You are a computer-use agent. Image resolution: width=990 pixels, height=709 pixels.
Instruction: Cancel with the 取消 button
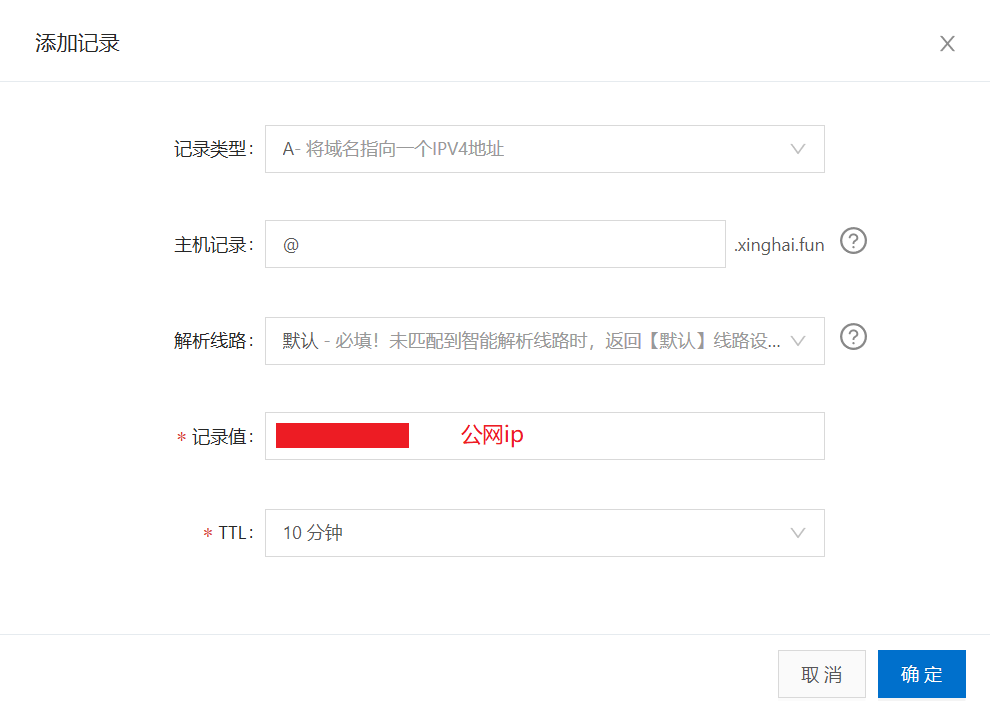coord(821,674)
